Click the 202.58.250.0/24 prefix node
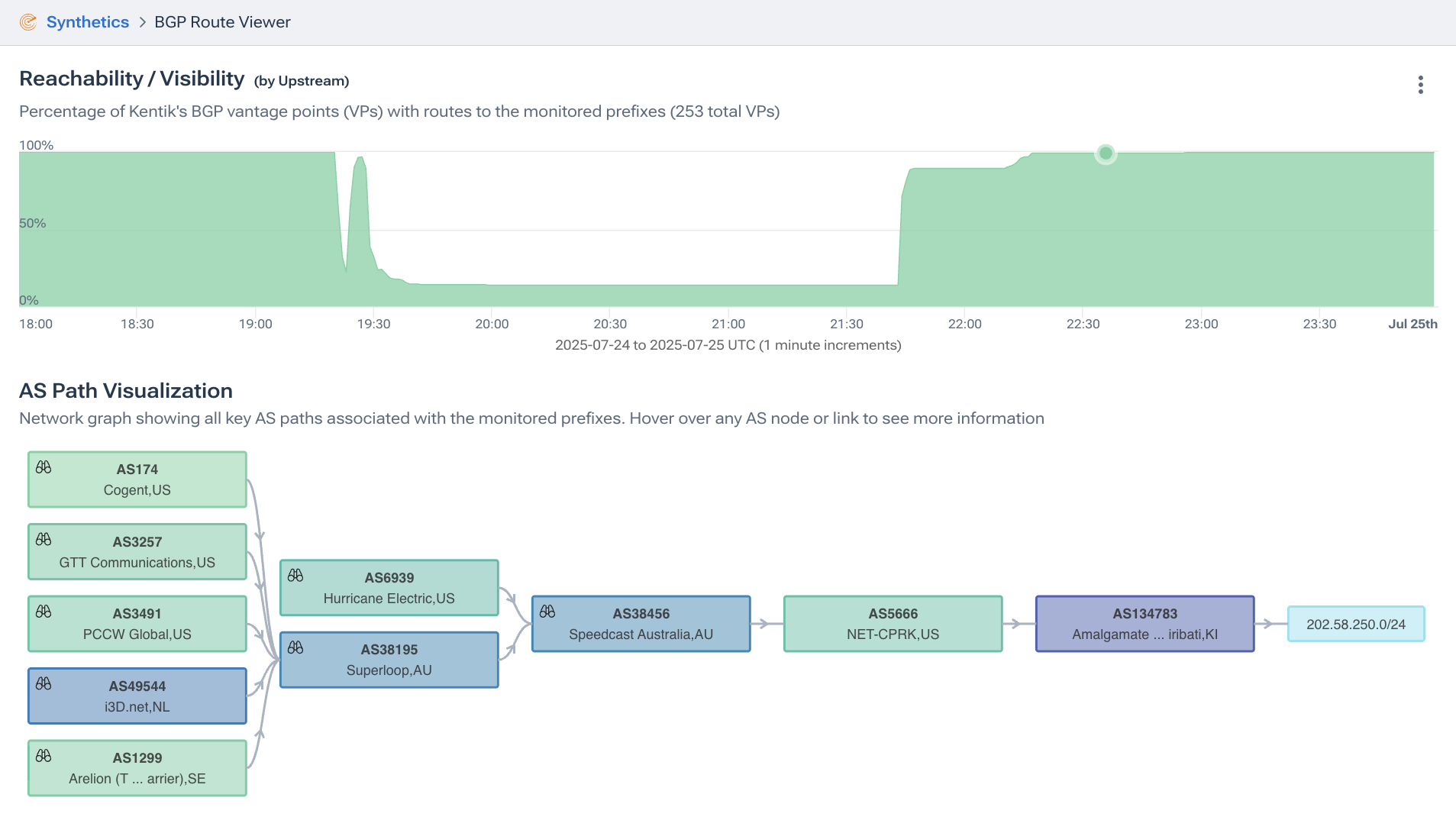Viewport: 1456px width, 820px height. [1356, 624]
